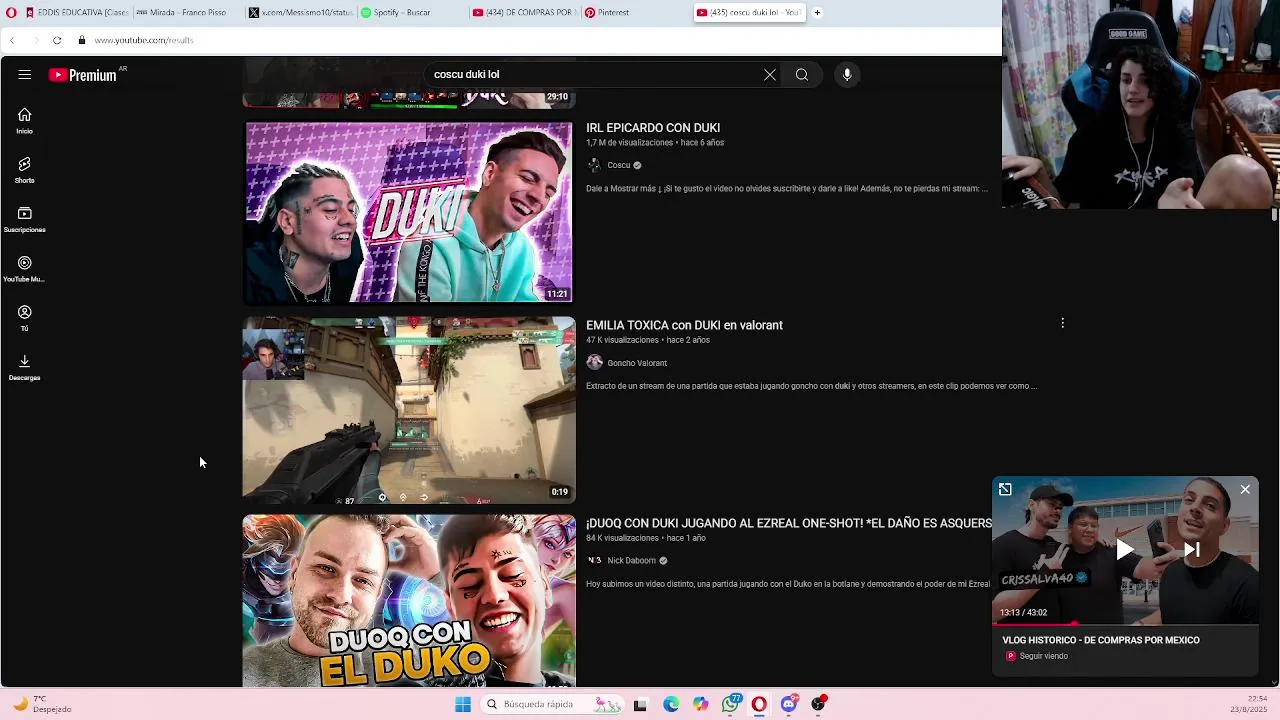
Task: Expand the miniplayer to full page
Action: click(x=1005, y=489)
